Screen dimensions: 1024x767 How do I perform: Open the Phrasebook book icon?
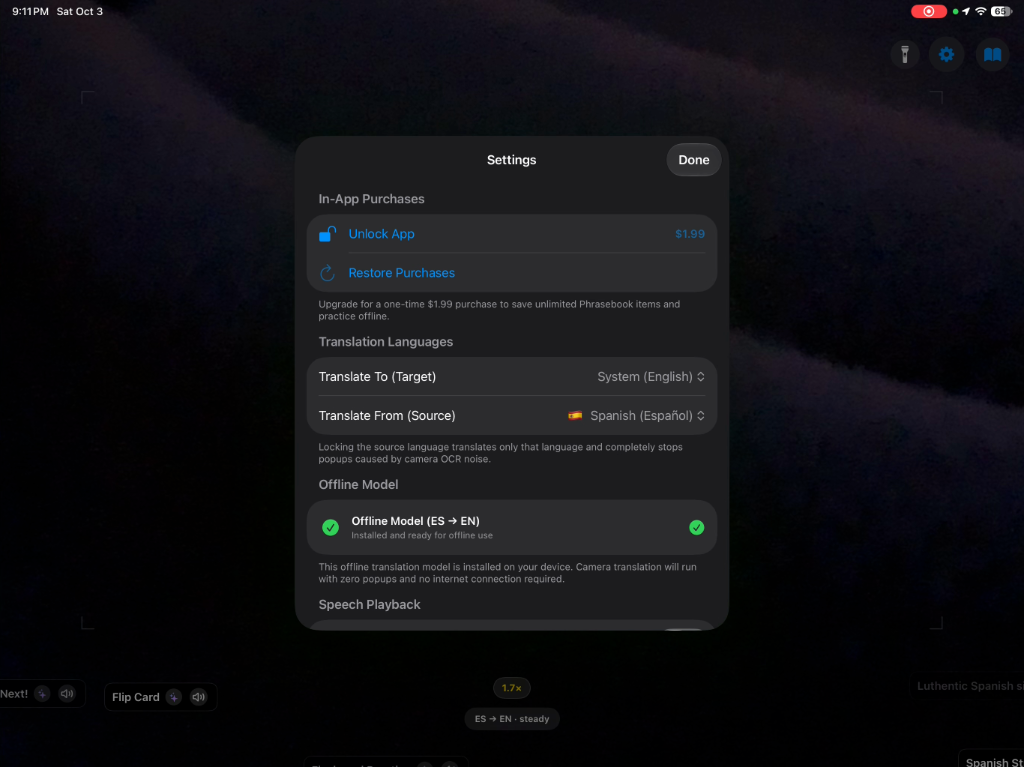(992, 54)
